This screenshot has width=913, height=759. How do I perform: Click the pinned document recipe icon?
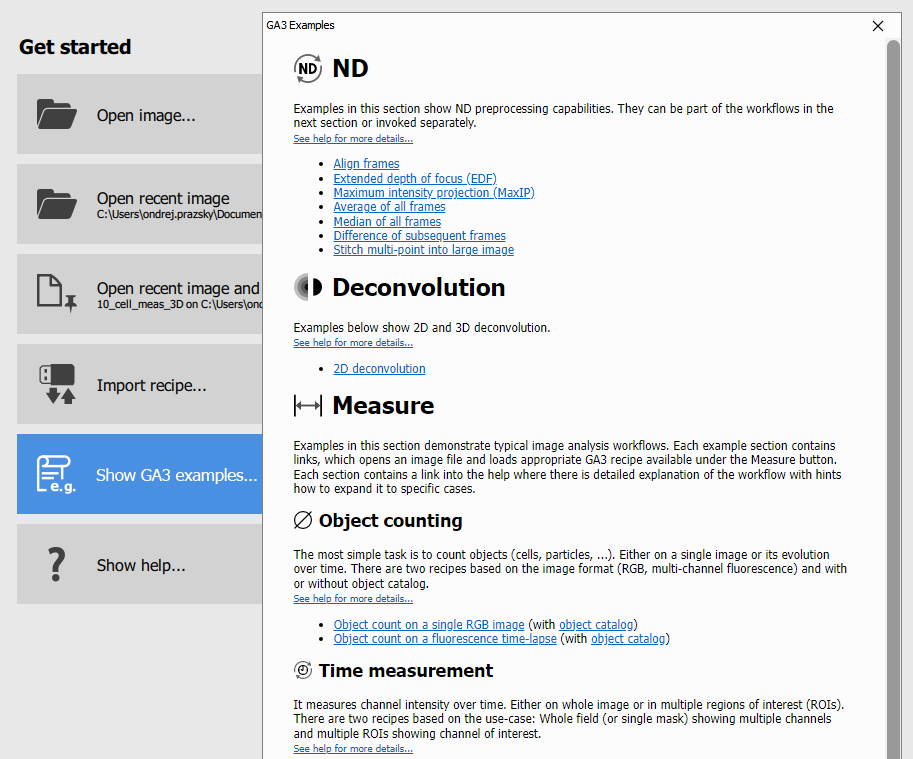(56, 294)
